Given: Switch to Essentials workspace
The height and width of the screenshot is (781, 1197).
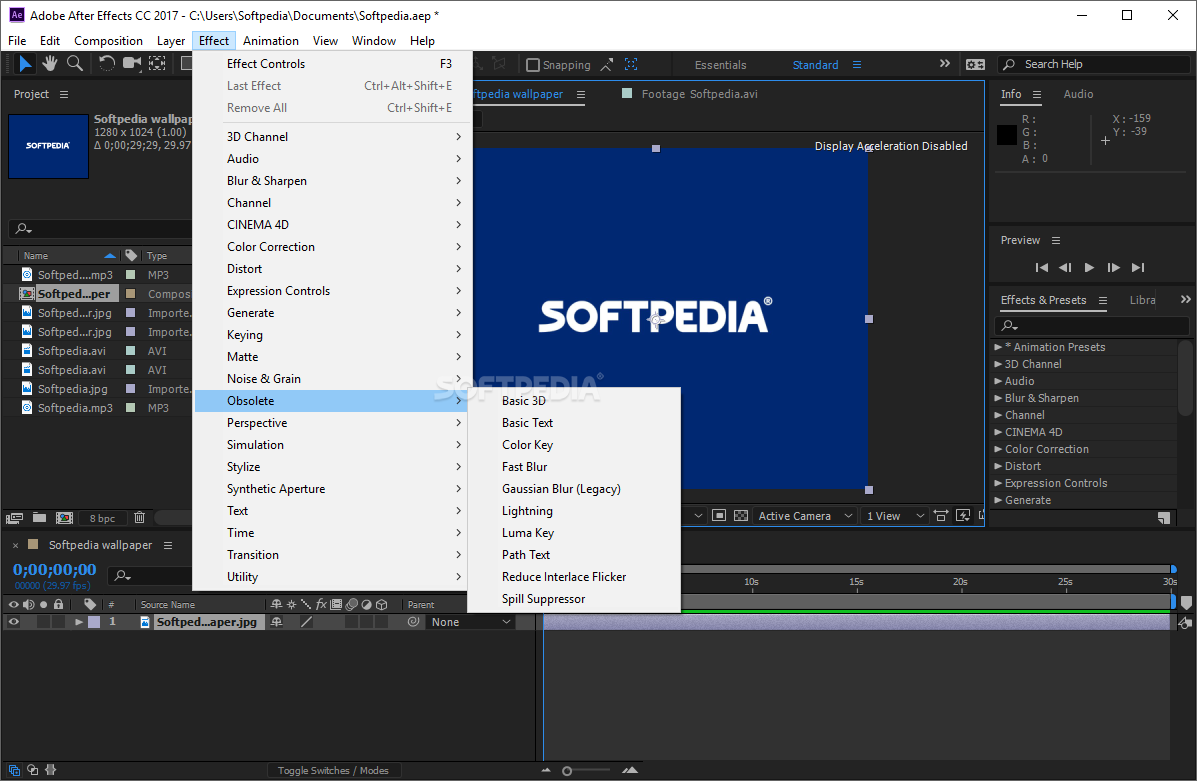Looking at the screenshot, I should 720,65.
